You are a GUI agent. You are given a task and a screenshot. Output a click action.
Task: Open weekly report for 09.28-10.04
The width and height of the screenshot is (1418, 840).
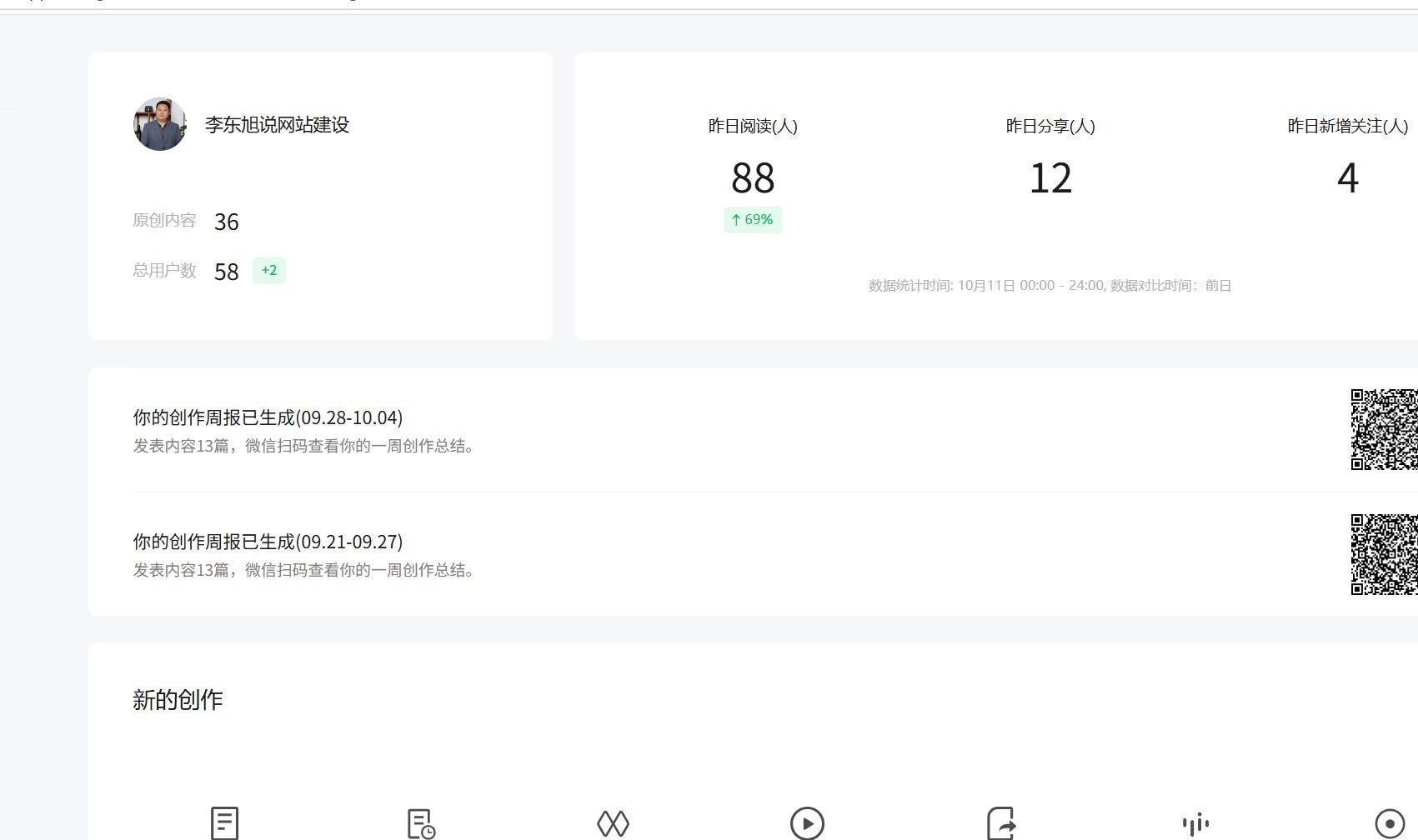(x=268, y=417)
